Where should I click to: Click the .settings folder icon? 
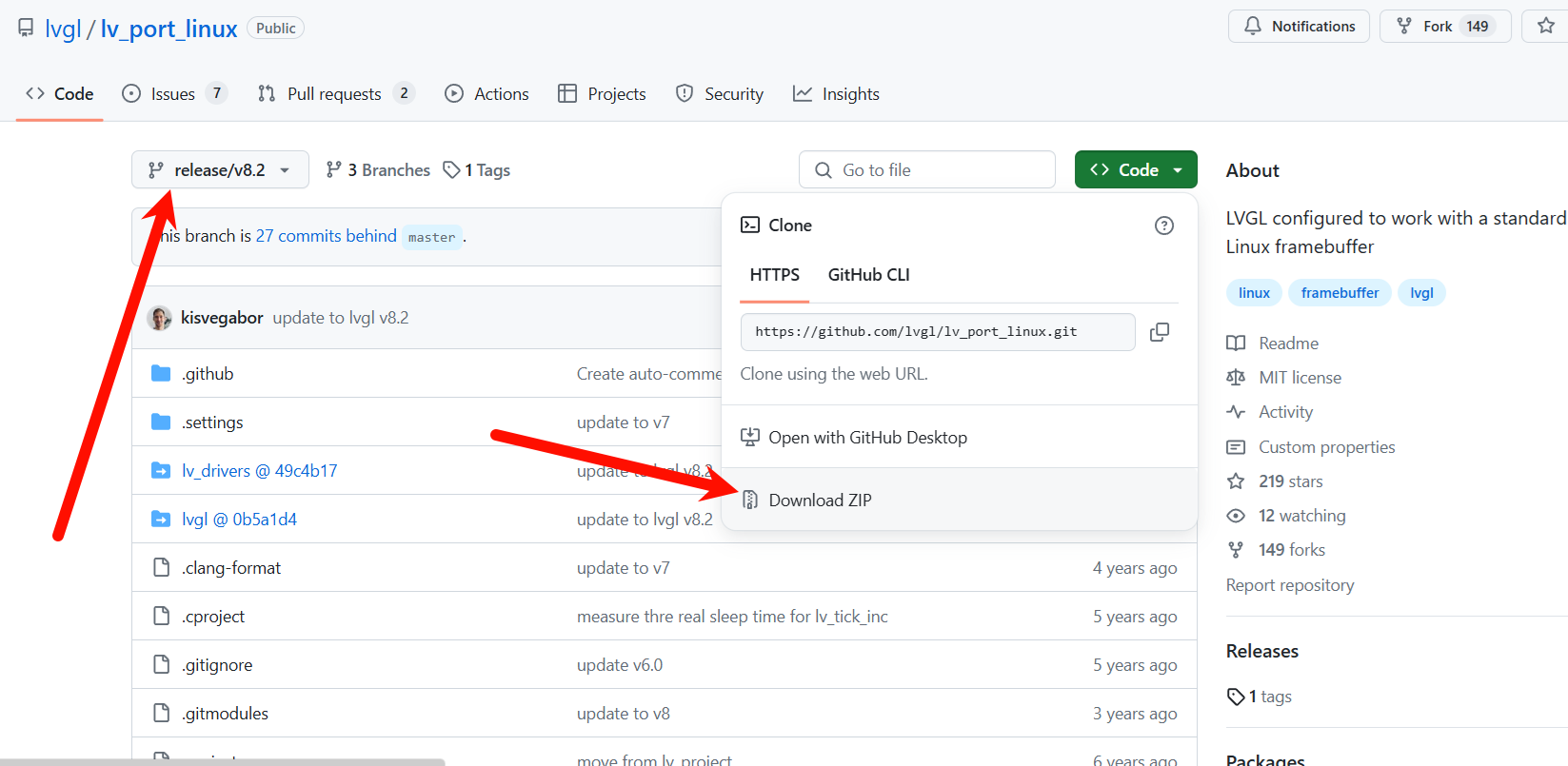pos(161,422)
